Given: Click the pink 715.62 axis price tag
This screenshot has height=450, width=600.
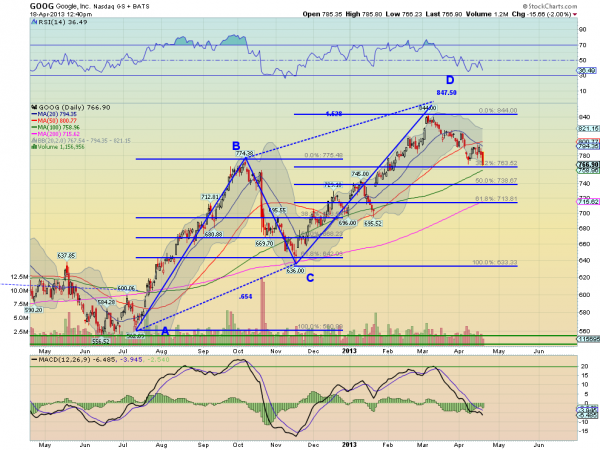Looking at the screenshot, I should tap(589, 202).
